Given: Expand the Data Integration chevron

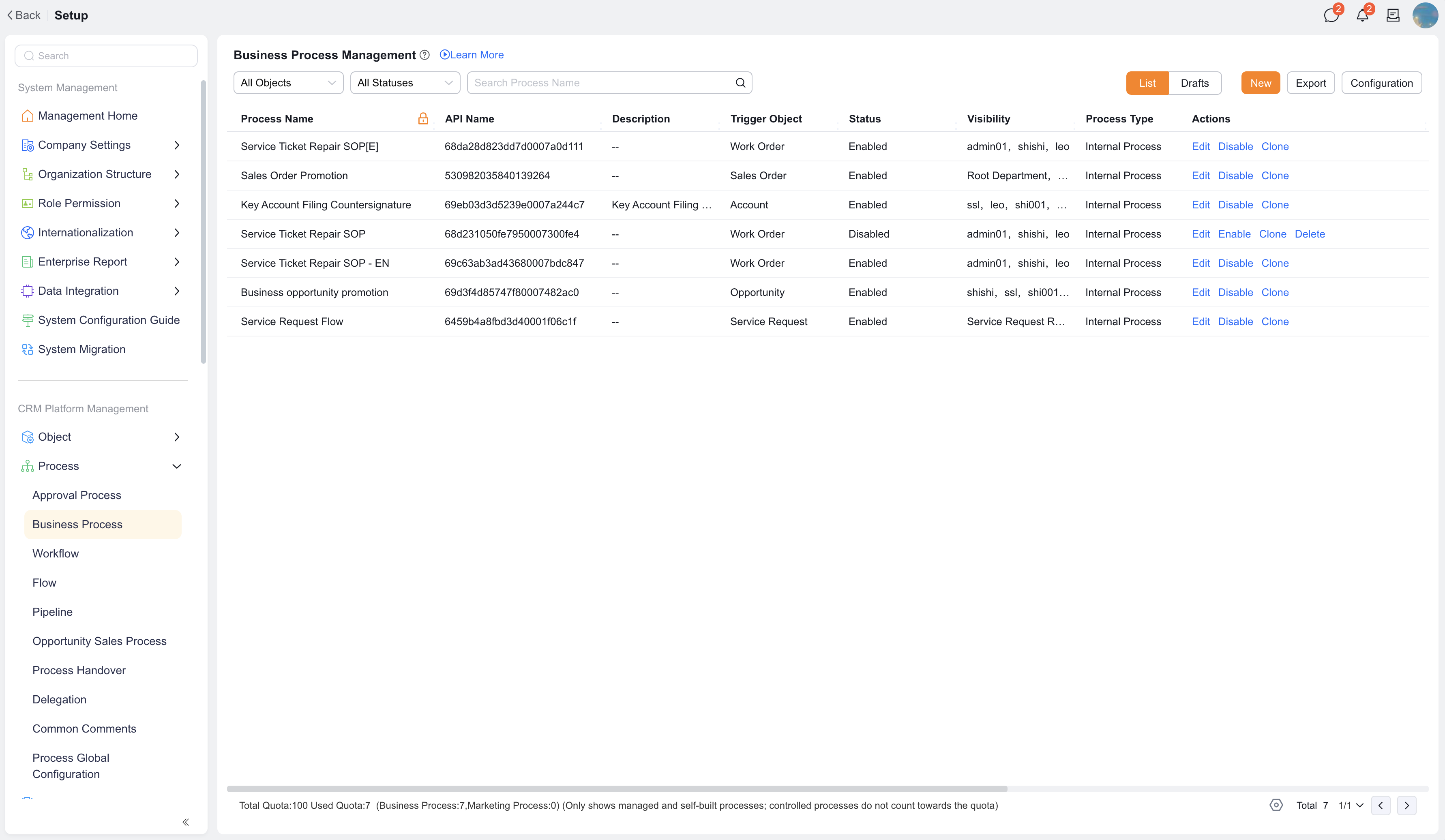Looking at the screenshot, I should click(177, 291).
